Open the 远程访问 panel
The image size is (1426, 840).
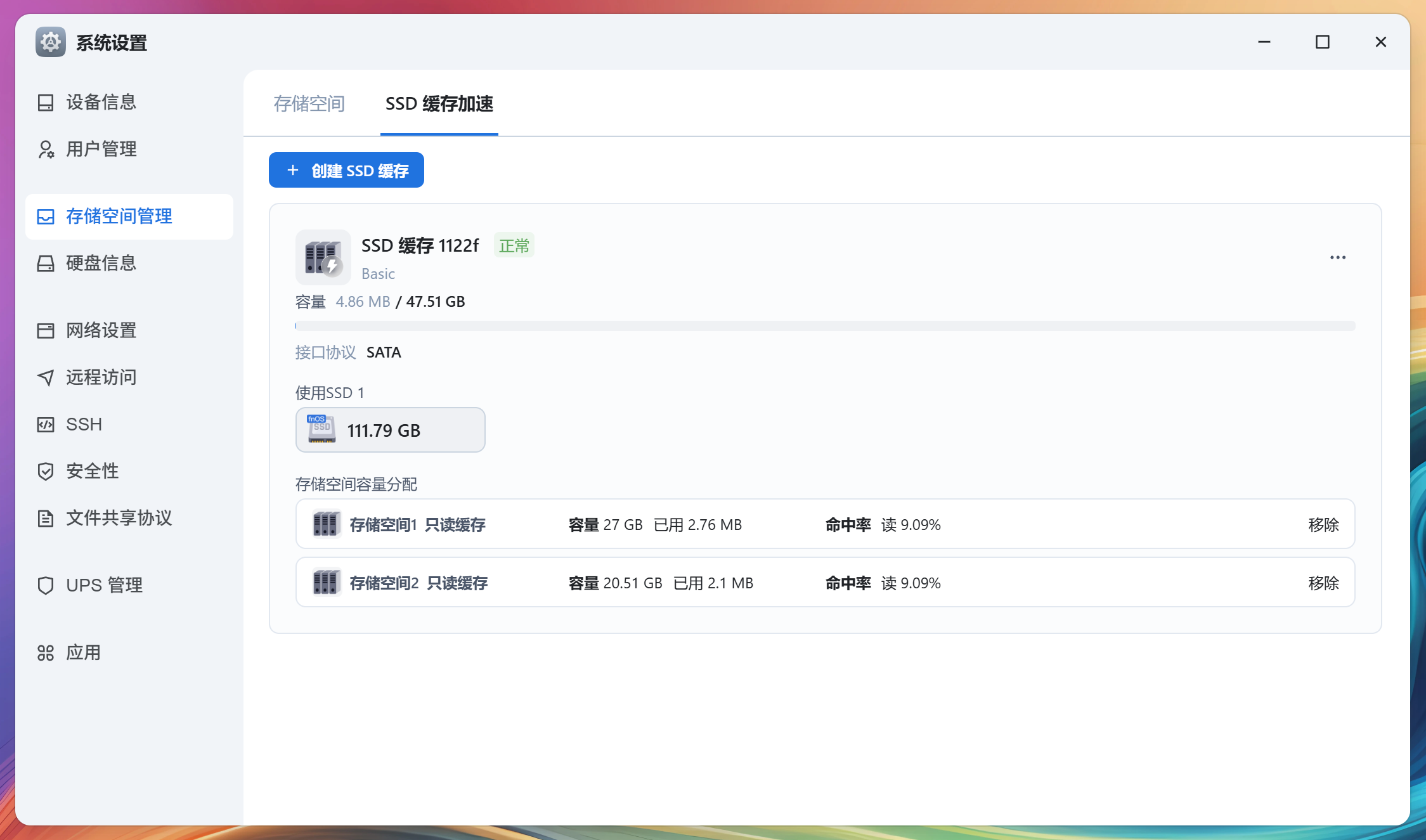tap(100, 377)
